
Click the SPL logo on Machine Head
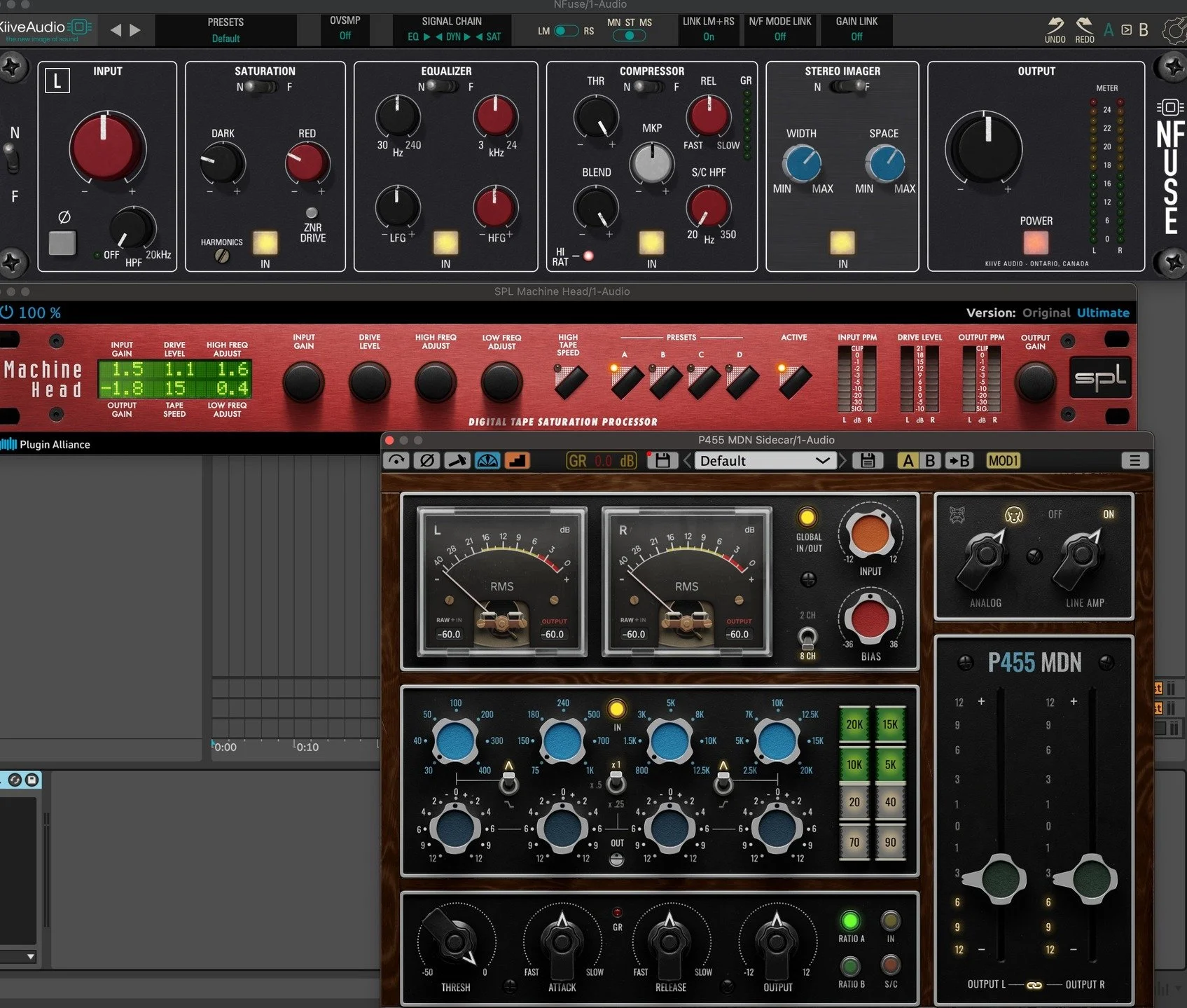(x=1099, y=378)
